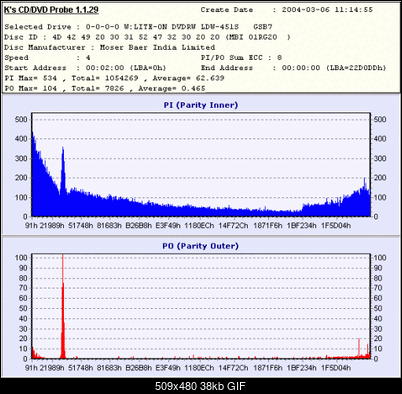Click the 1BF234h label under the PO chart
The height and width of the screenshot is (394, 402).
pos(302,368)
